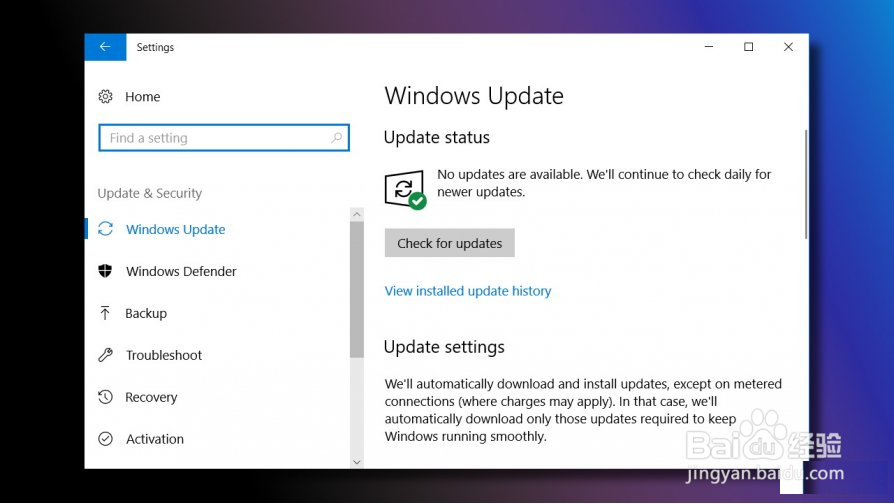
Task: Click the Update & Security category label
Action: (149, 193)
